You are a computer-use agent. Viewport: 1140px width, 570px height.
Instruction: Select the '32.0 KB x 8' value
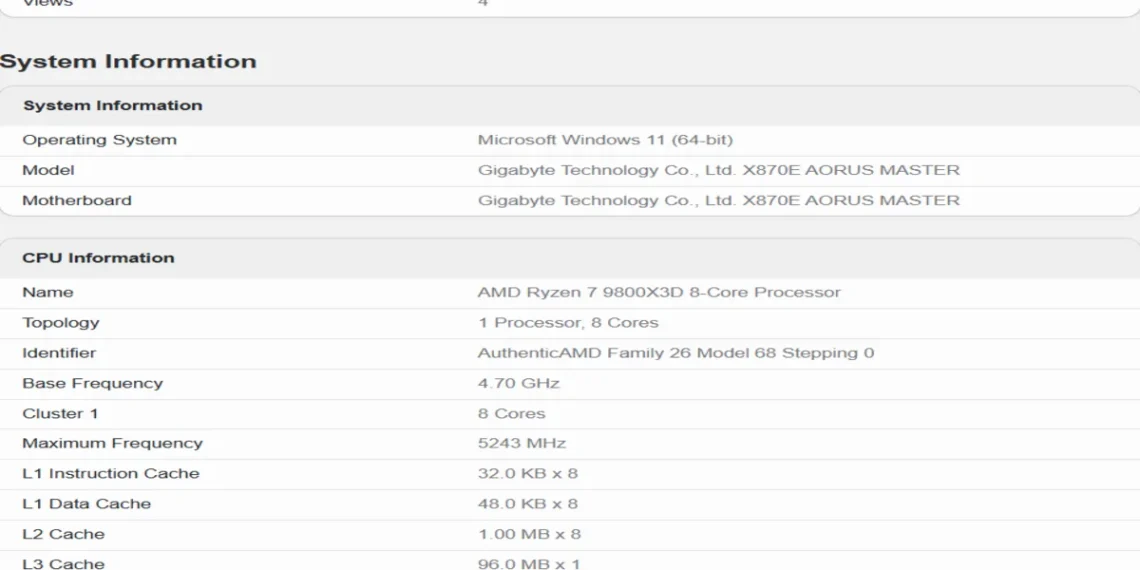(x=528, y=474)
